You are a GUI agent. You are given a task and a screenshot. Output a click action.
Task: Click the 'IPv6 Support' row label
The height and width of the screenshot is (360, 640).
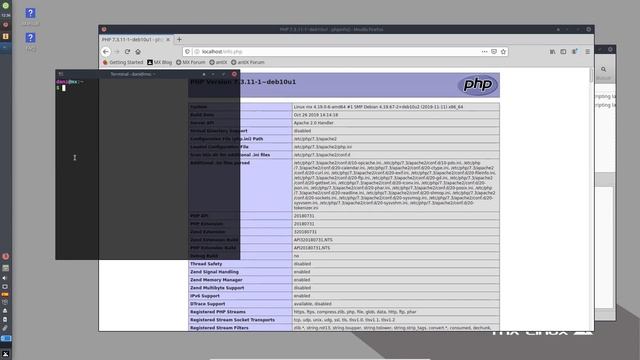pos(205,296)
